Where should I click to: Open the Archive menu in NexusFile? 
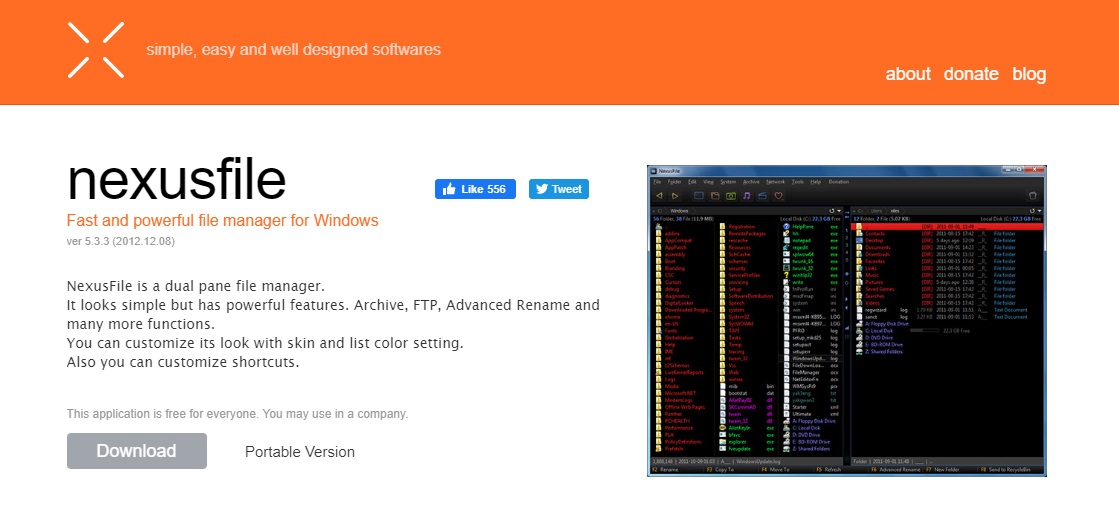(752, 182)
